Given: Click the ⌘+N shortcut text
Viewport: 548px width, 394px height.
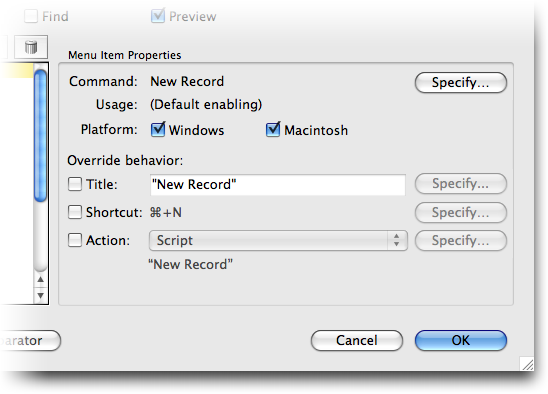Looking at the screenshot, I should [166, 213].
